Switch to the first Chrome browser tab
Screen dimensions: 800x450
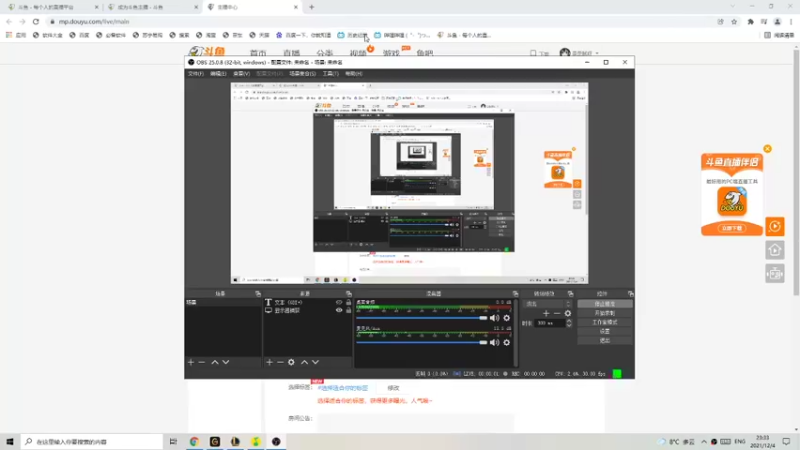pyautogui.click(x=51, y=7)
